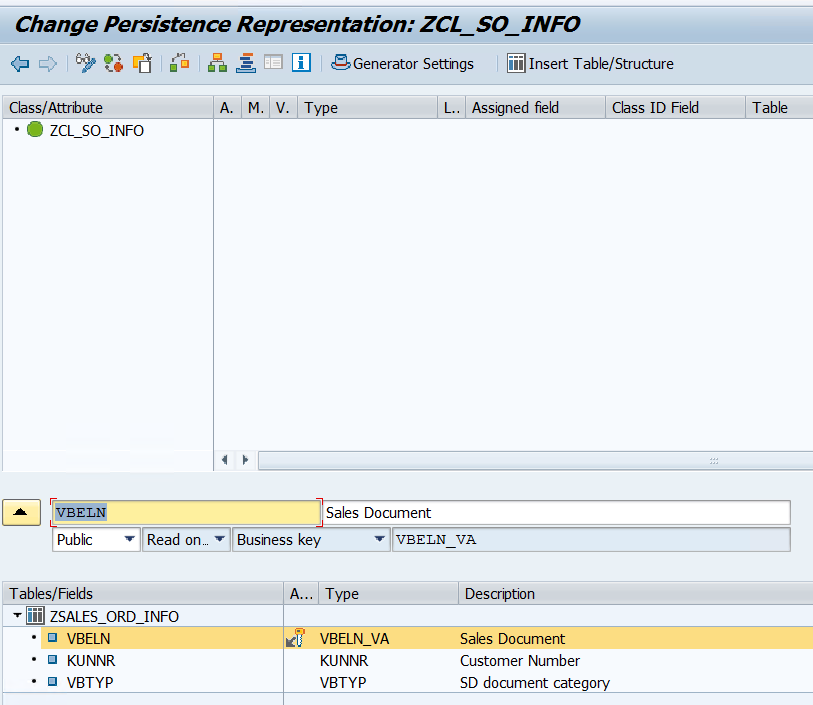Click the Active/Inactive green-red circles icon
Viewport: 813px width, 705px height.
[114, 63]
